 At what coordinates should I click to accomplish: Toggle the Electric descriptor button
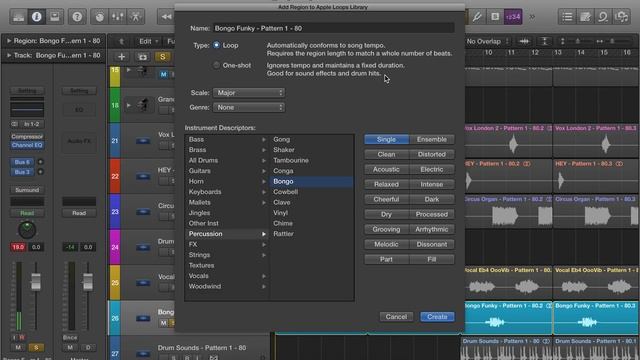click(x=432, y=169)
